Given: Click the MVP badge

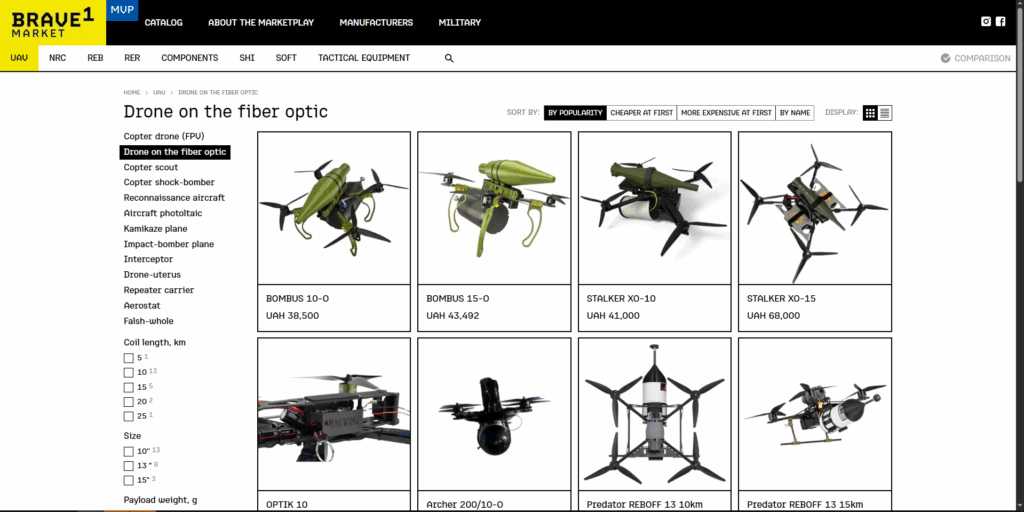Looking at the screenshot, I should [x=121, y=10].
